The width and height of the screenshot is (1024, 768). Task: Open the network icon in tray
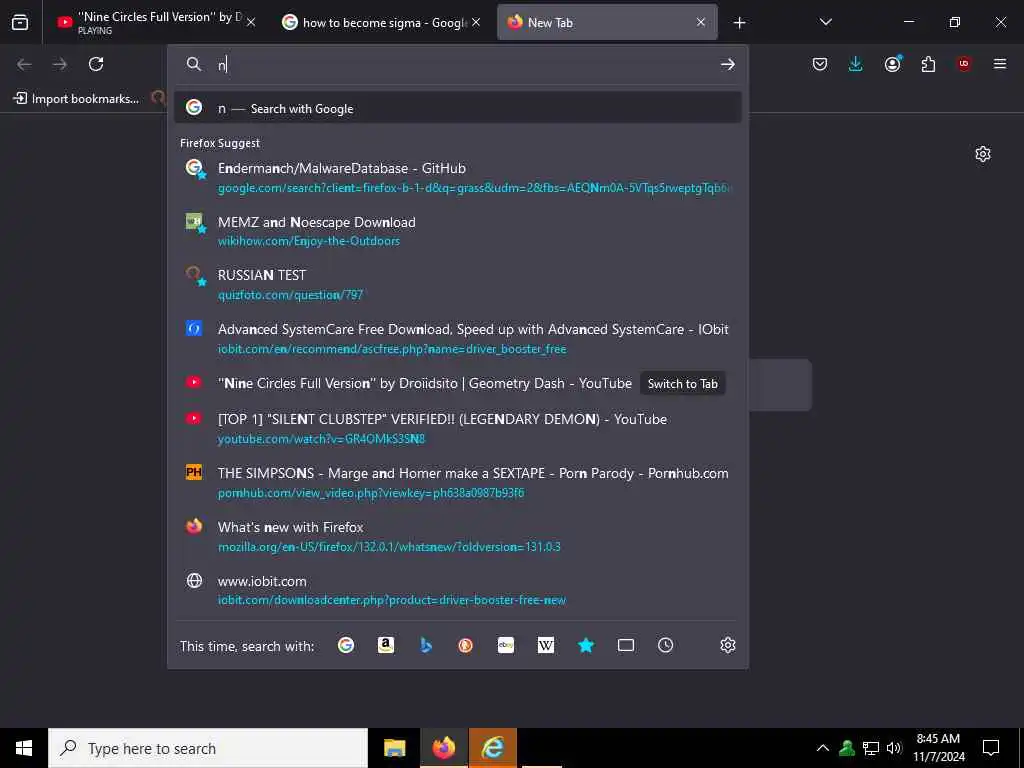pyautogui.click(x=871, y=748)
